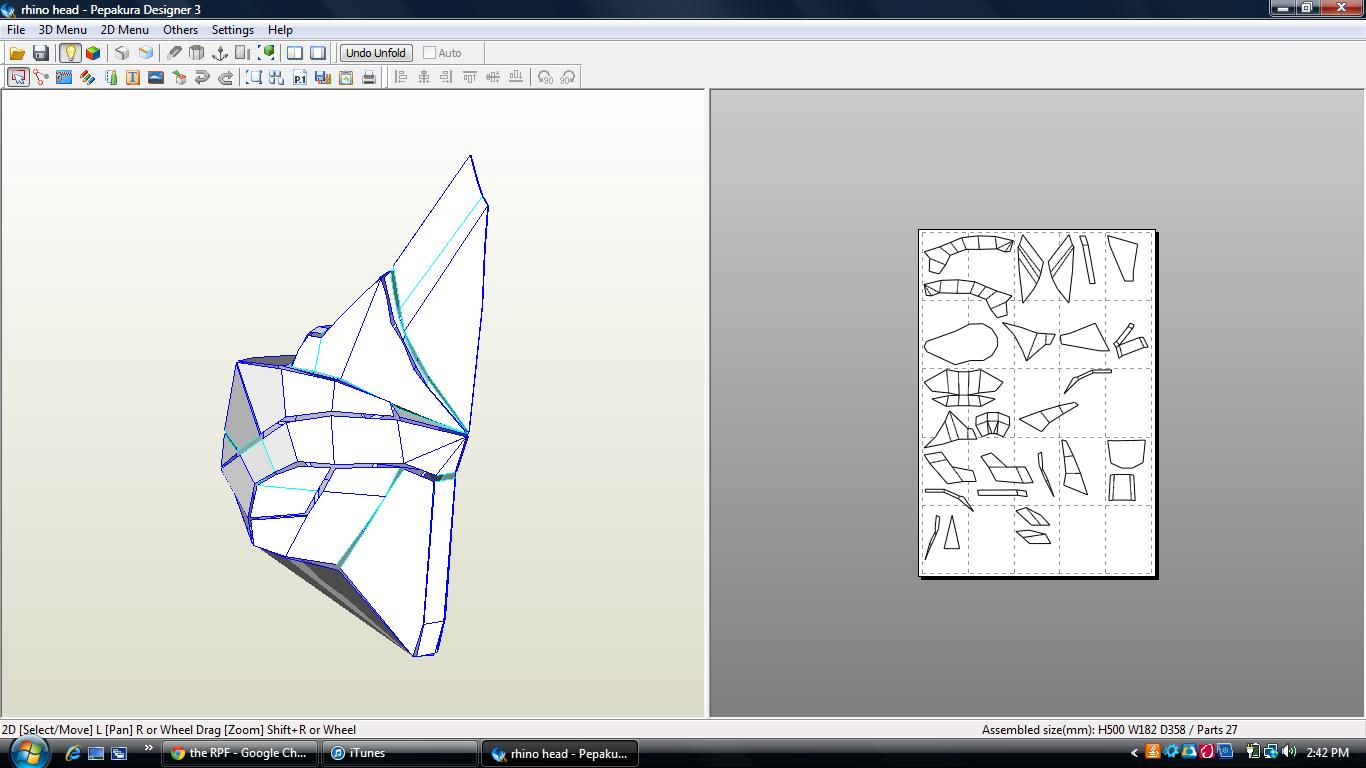Click the rotate 90 degrees right icon
This screenshot has height=768, width=1366.
click(x=568, y=77)
